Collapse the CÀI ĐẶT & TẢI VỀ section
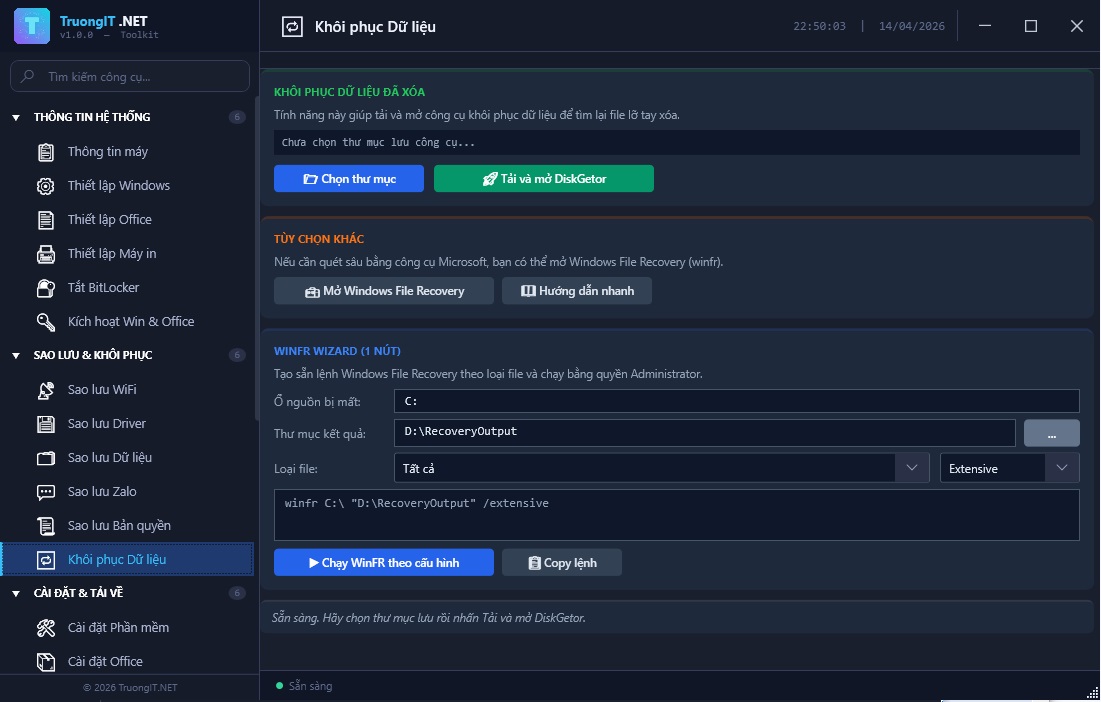This screenshot has height=702, width=1101. [x=16, y=594]
